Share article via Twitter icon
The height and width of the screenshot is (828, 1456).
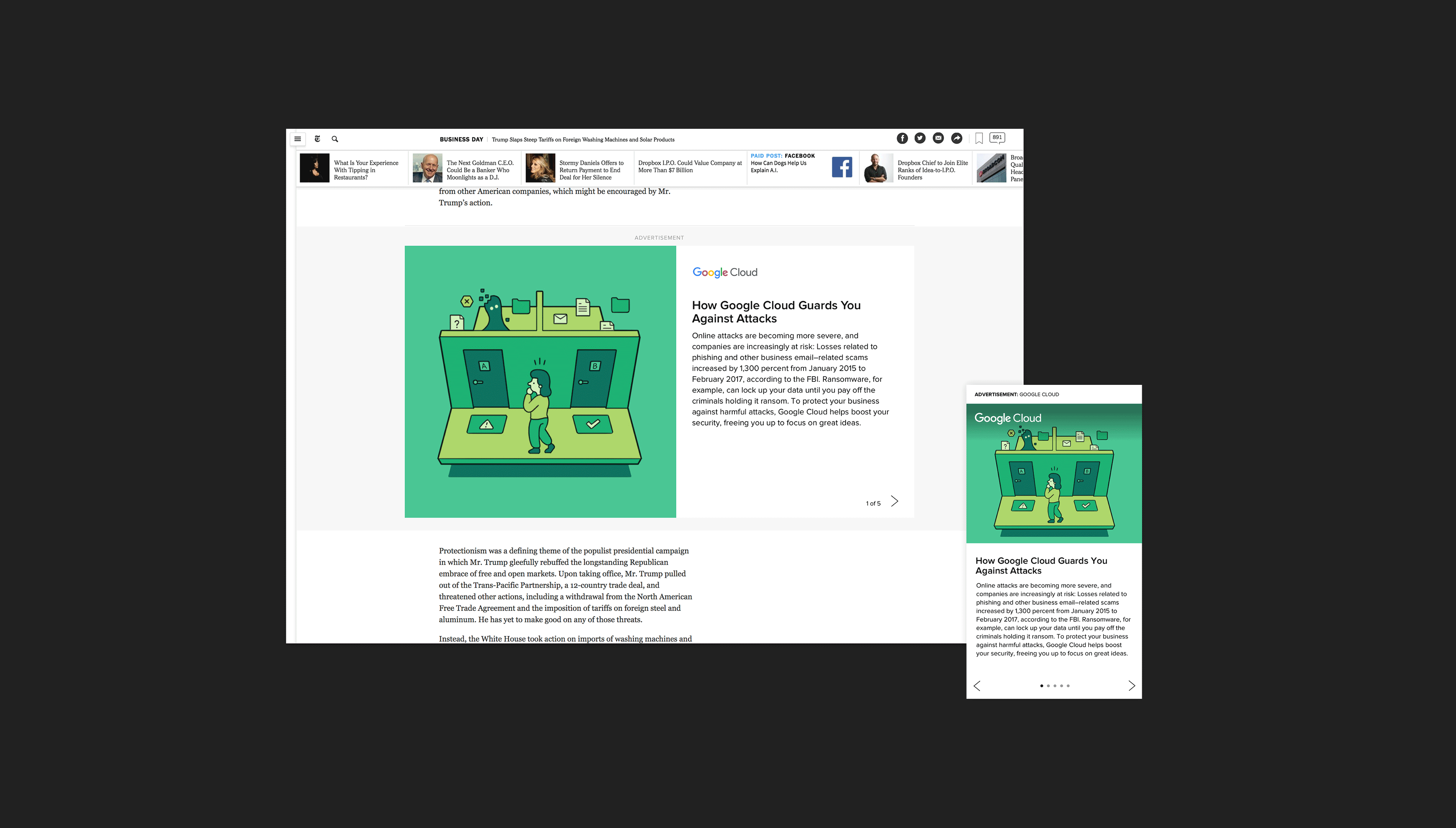[920, 138]
